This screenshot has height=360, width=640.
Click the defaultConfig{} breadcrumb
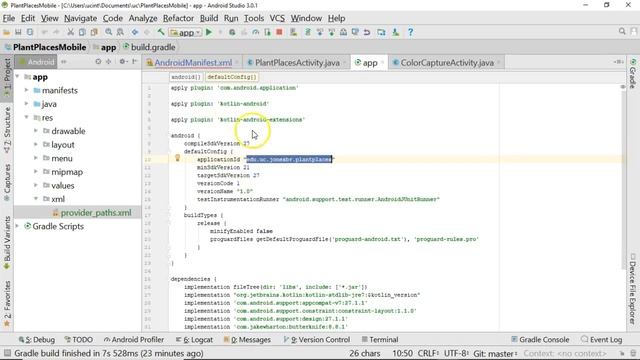click(231, 77)
